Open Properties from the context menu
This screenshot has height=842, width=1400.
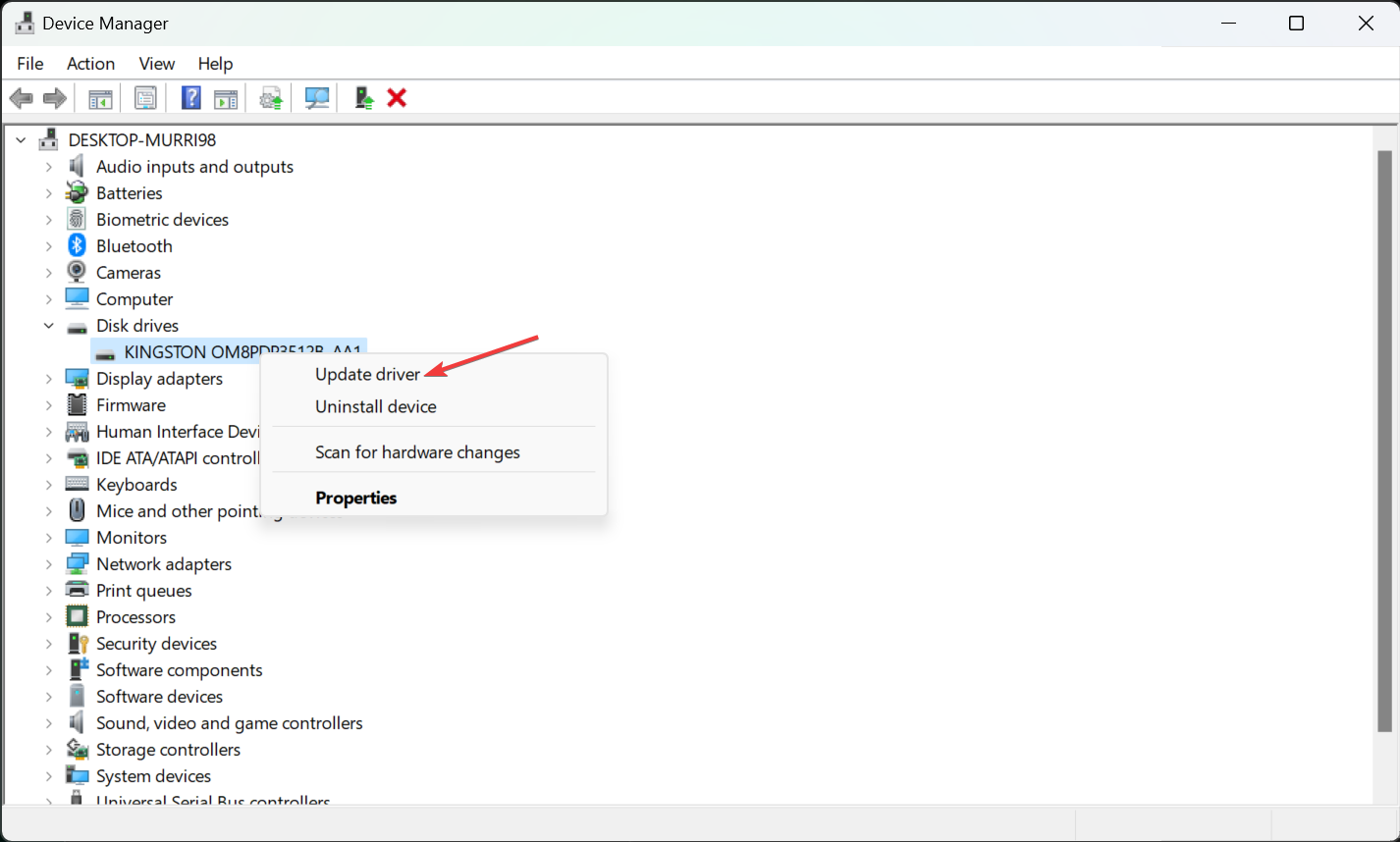click(356, 498)
